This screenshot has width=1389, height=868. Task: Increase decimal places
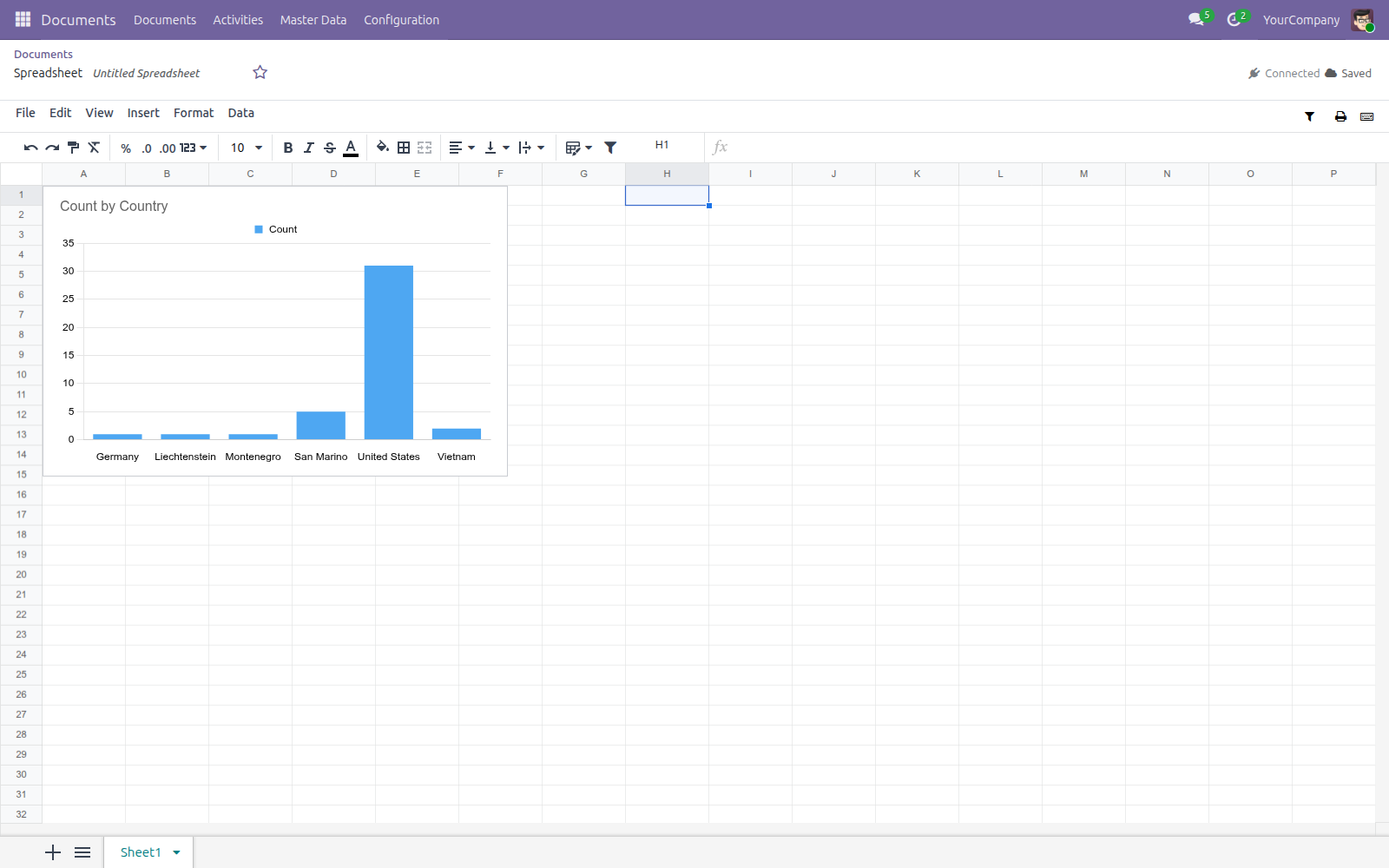pyautogui.click(x=168, y=148)
